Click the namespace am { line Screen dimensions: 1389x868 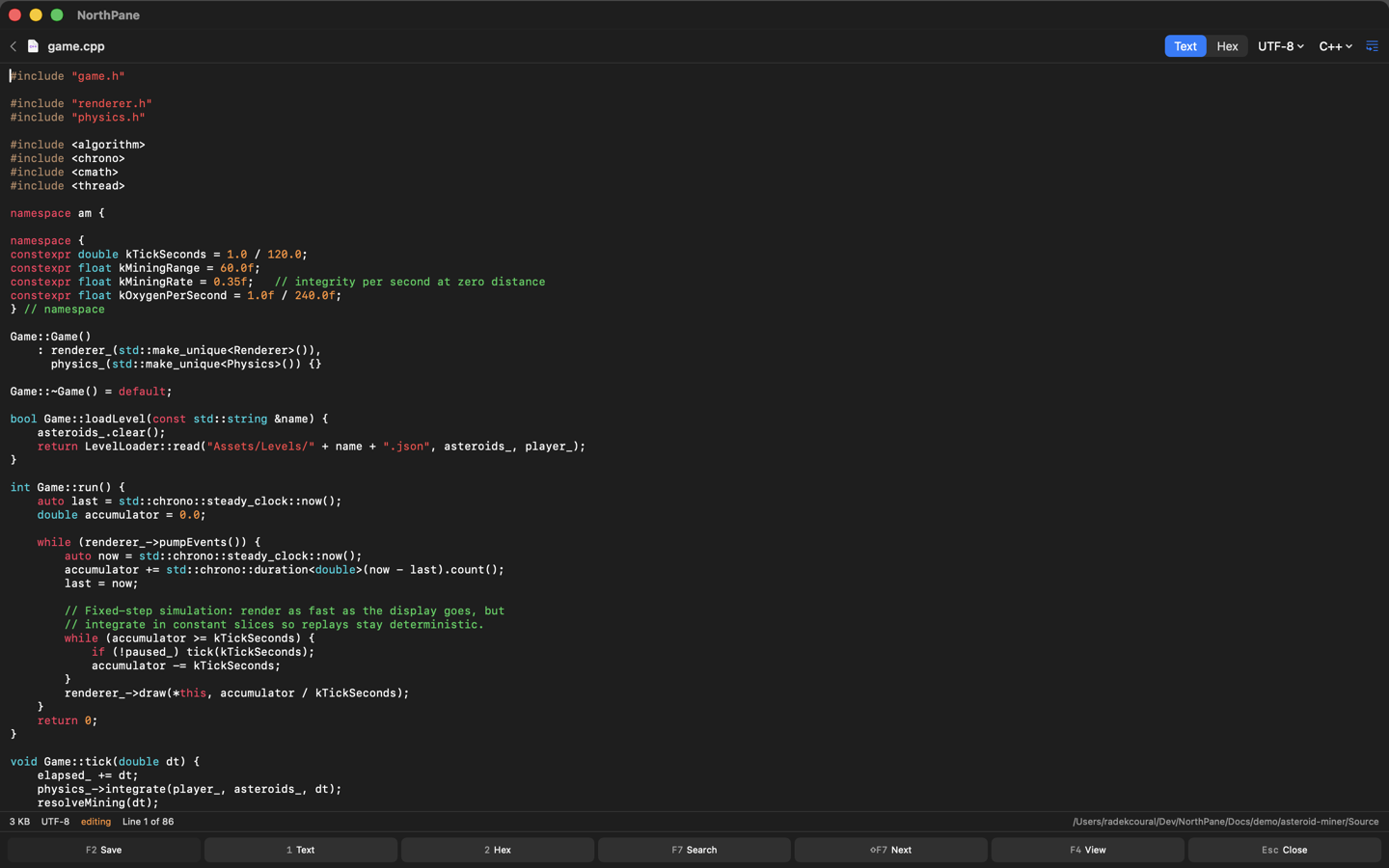click(57, 213)
